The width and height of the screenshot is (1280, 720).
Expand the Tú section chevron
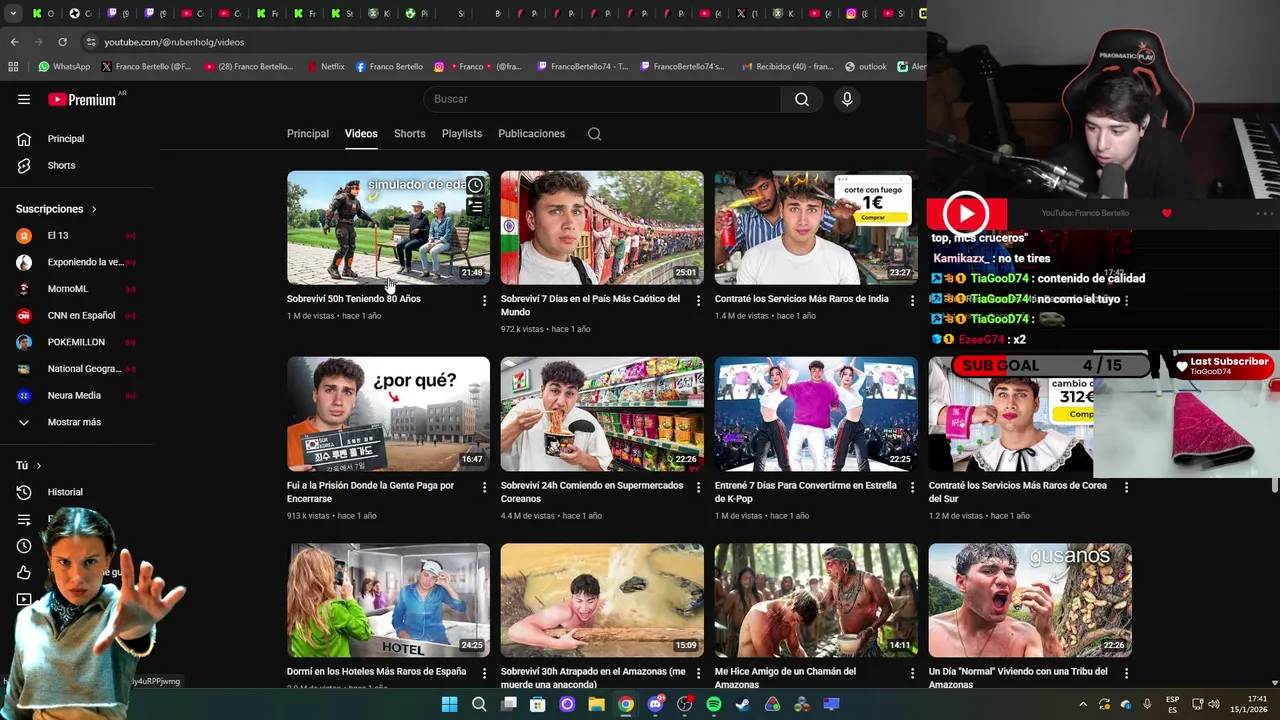point(39,466)
